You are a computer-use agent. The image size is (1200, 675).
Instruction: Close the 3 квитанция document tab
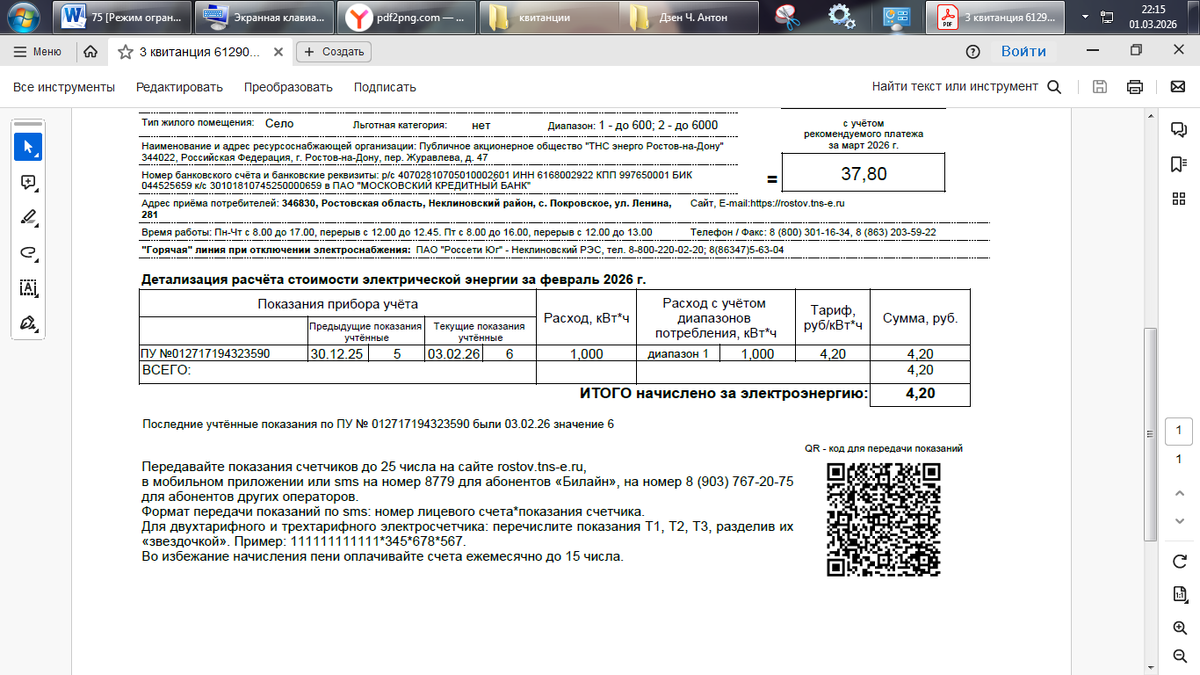277,51
